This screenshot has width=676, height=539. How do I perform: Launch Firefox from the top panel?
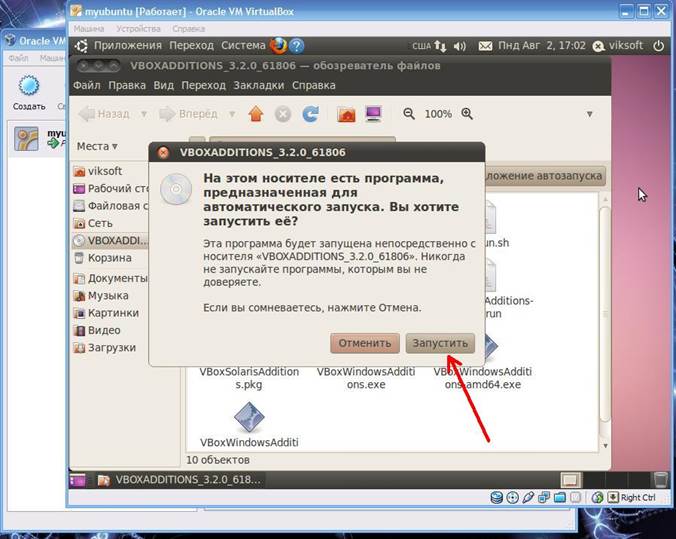(x=278, y=45)
